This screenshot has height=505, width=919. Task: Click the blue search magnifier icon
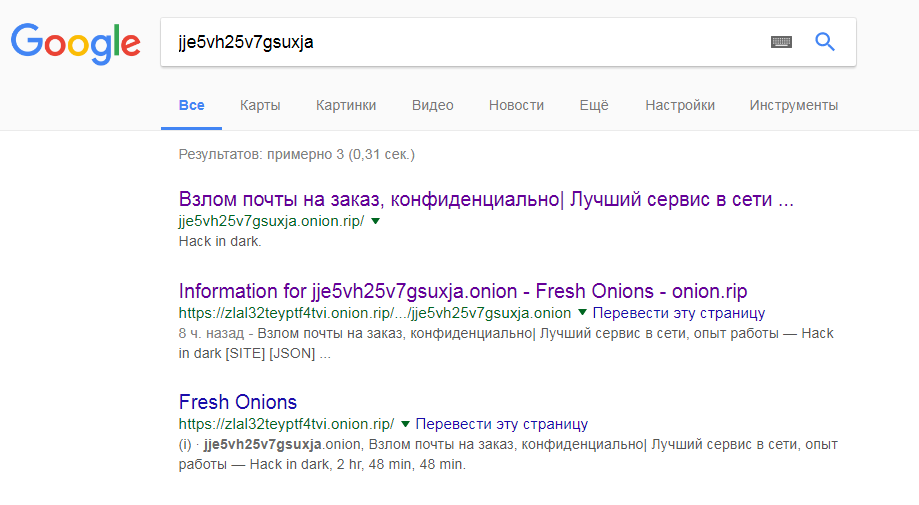tap(825, 42)
